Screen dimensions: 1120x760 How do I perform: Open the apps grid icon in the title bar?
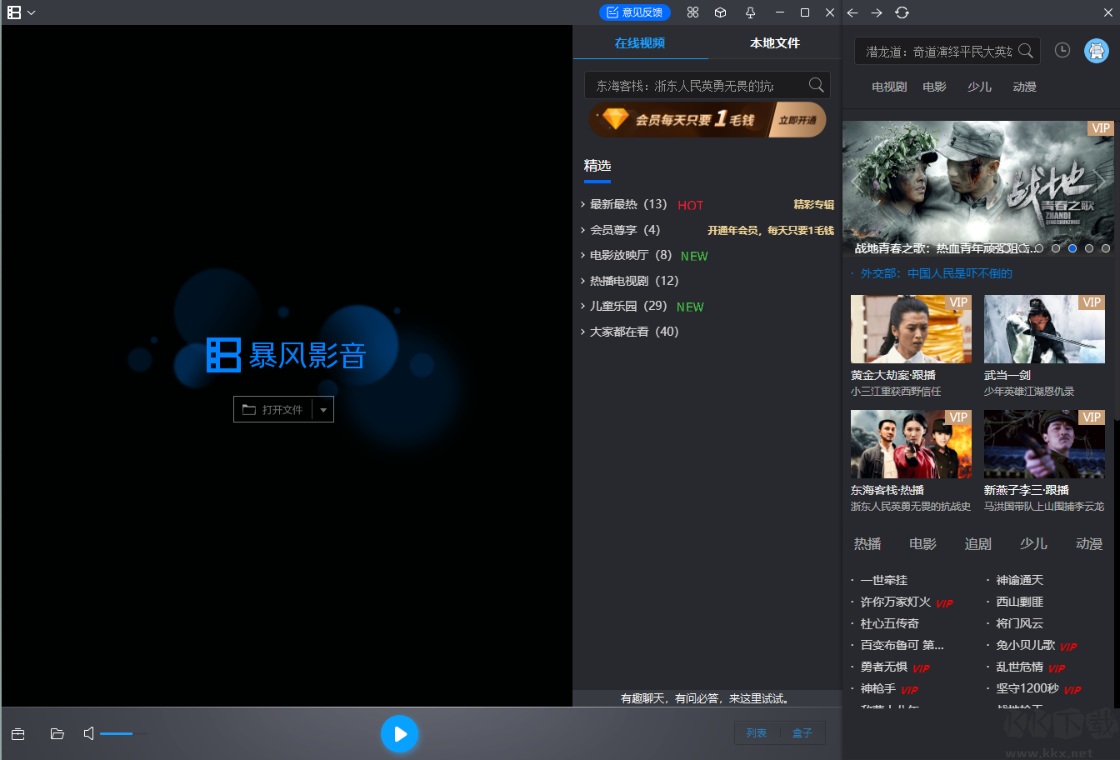692,12
